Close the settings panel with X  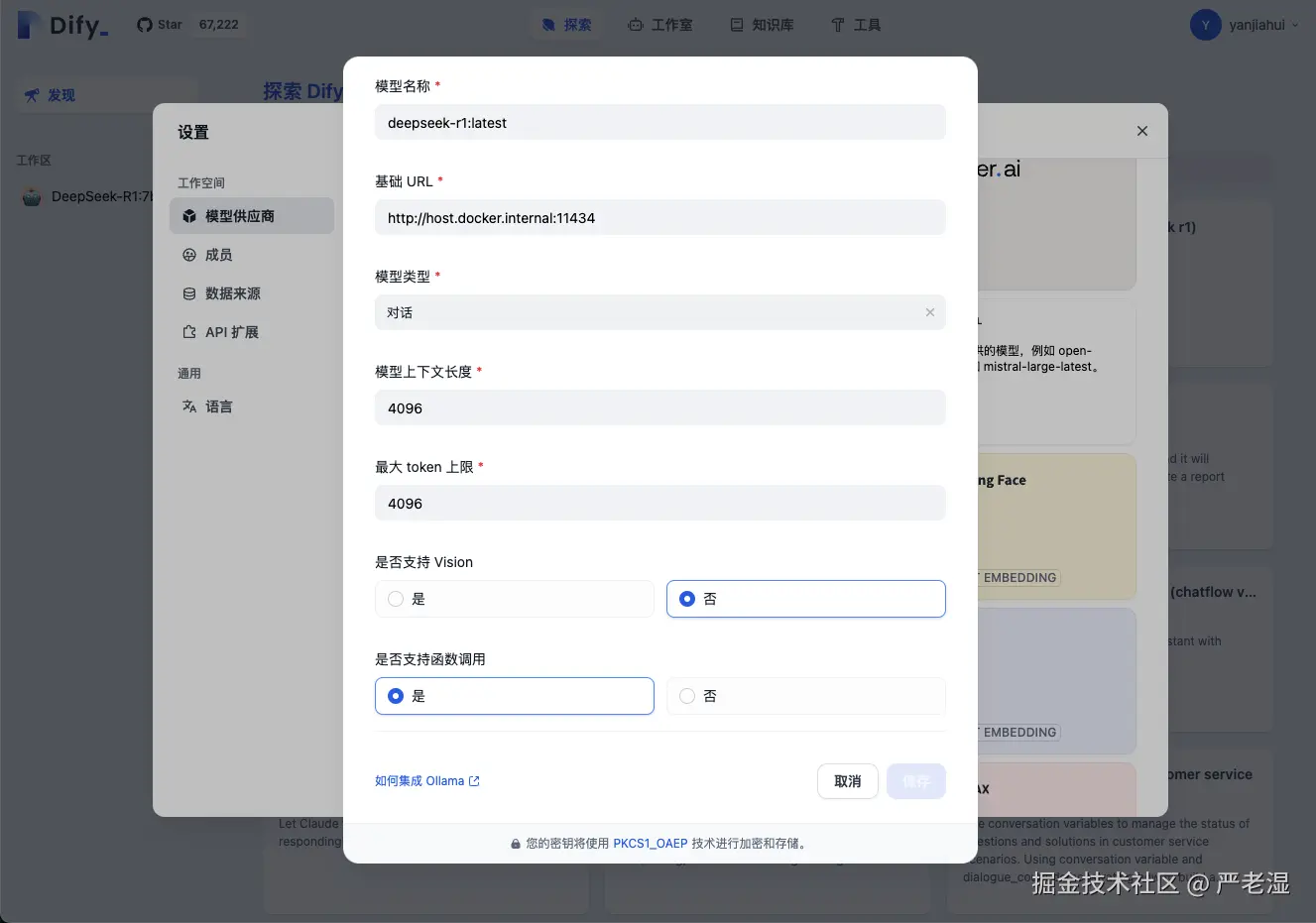pyautogui.click(x=1142, y=131)
